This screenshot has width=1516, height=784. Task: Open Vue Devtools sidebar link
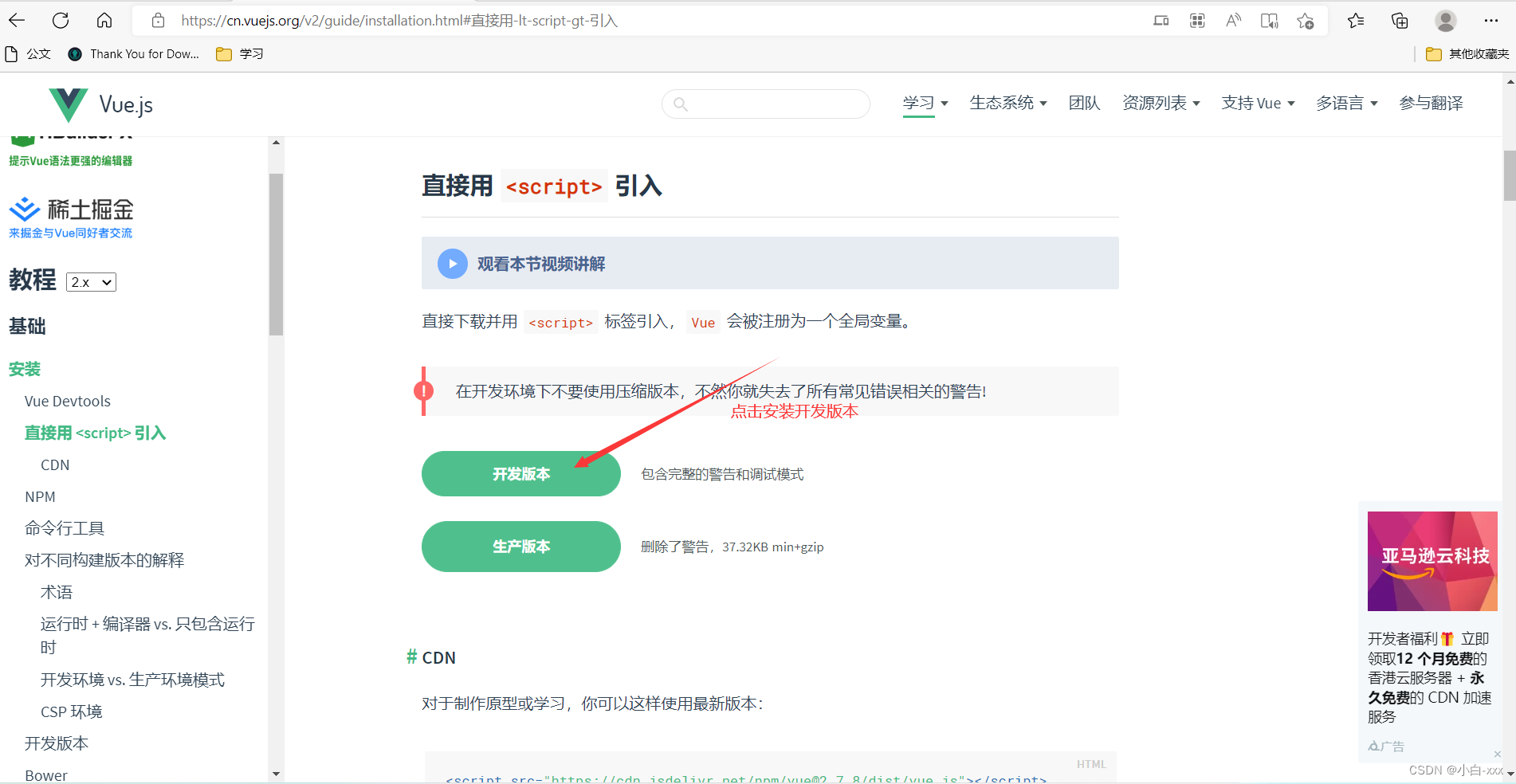[68, 401]
